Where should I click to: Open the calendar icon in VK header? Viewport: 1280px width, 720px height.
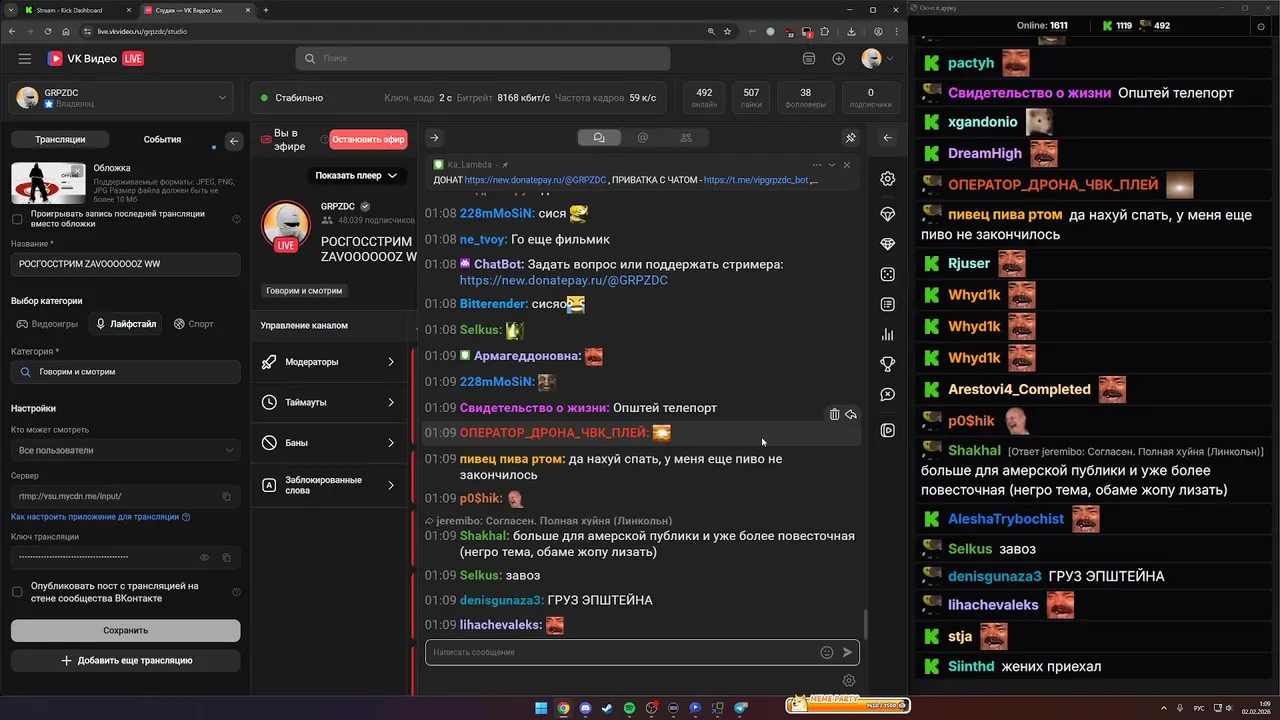point(809,59)
